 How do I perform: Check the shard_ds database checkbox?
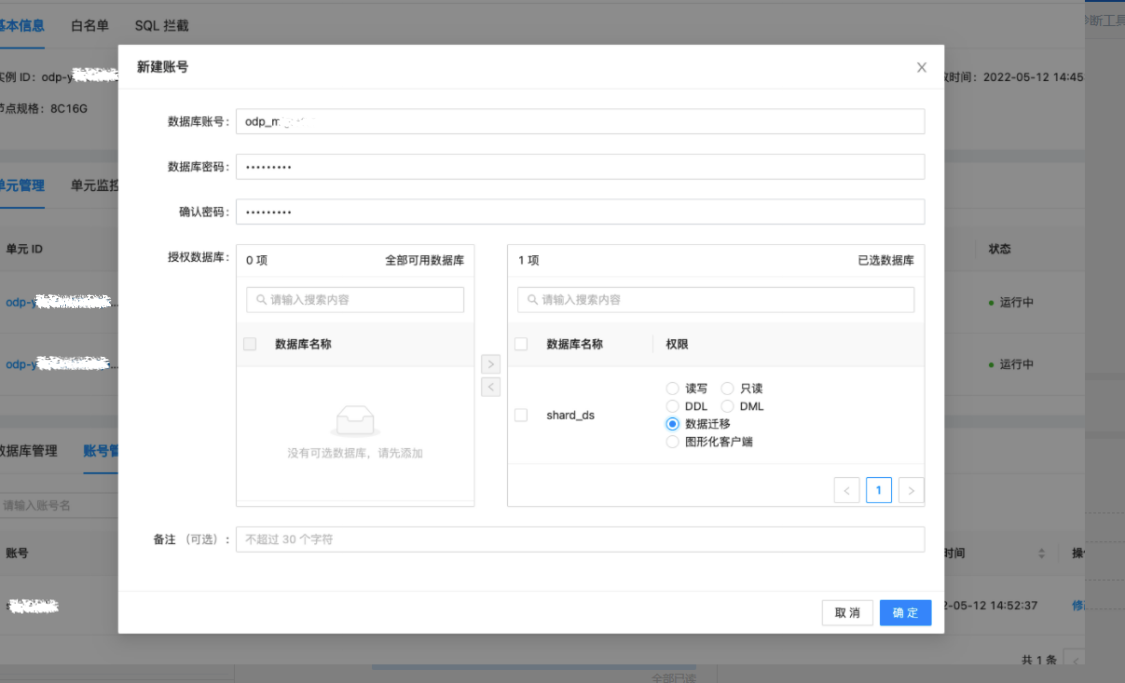520,413
